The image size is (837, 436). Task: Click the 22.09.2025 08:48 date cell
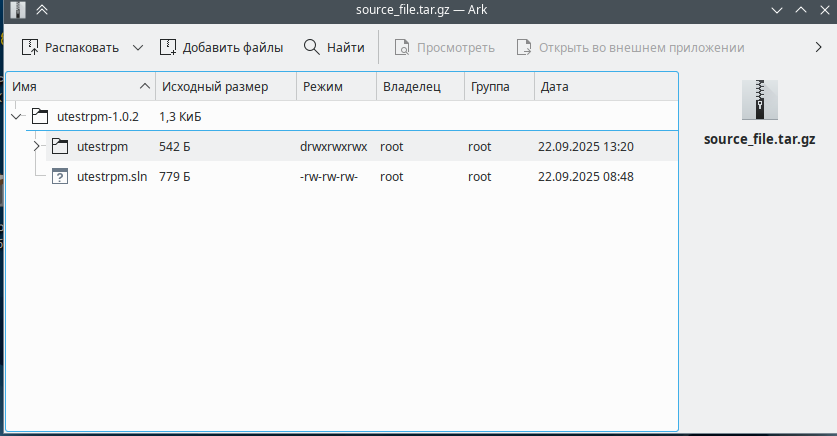586,177
